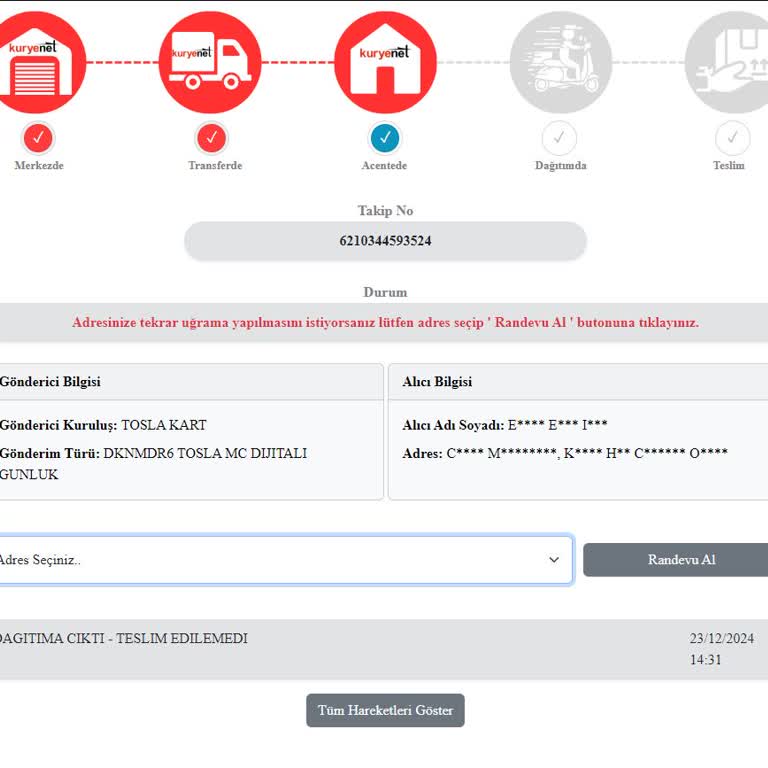Click the Acentede house icon
The width and height of the screenshot is (768, 768).
(x=385, y=62)
